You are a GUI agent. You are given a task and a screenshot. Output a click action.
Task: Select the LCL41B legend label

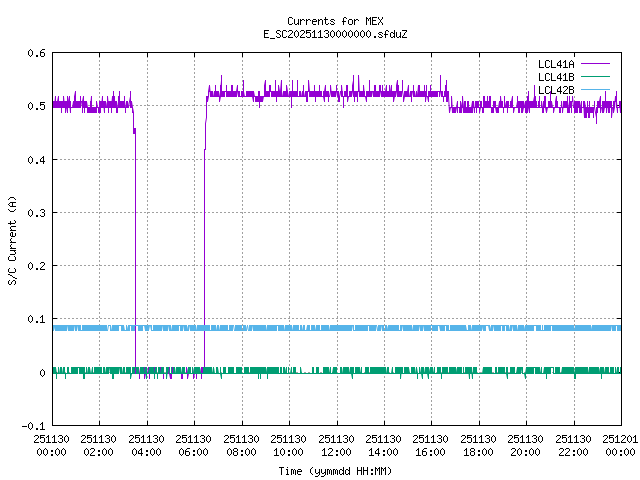[x=555, y=77]
